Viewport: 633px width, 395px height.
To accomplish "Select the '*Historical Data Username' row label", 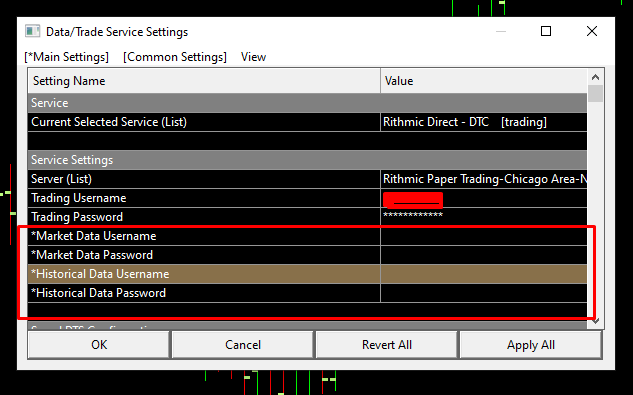I will point(100,274).
